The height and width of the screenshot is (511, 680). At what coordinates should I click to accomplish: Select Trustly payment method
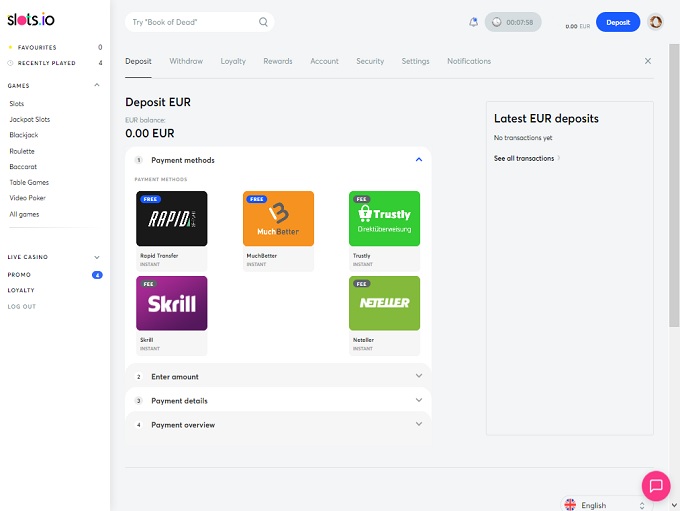[x=384, y=218]
